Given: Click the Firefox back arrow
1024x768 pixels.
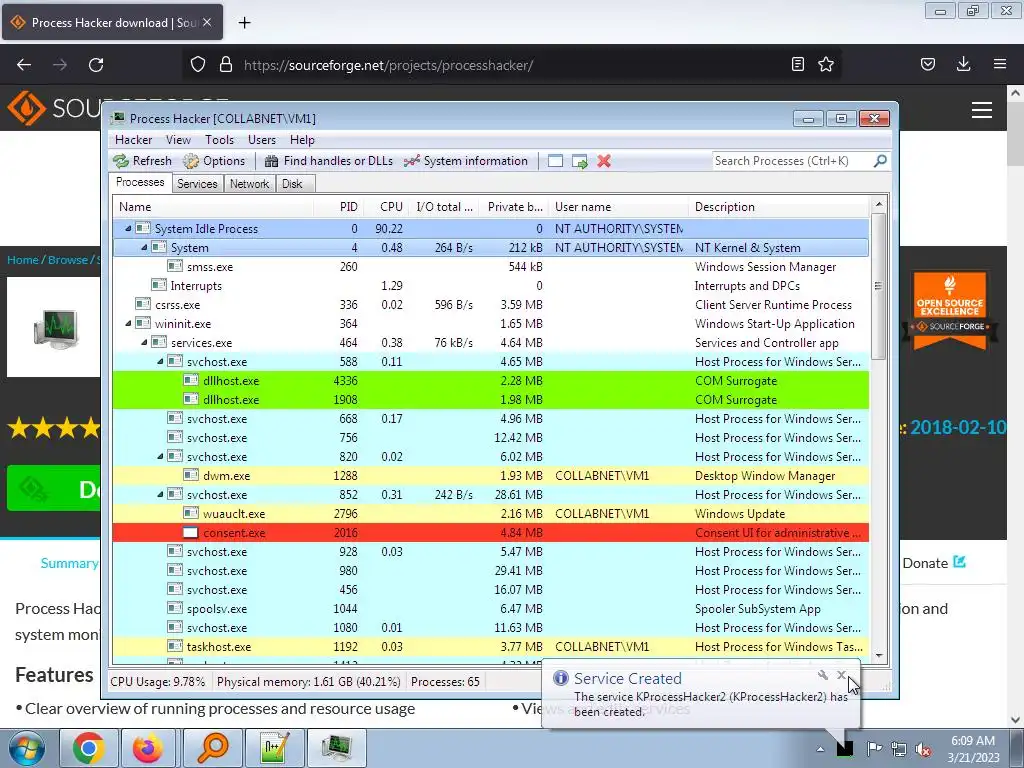Looking at the screenshot, I should point(24,65).
